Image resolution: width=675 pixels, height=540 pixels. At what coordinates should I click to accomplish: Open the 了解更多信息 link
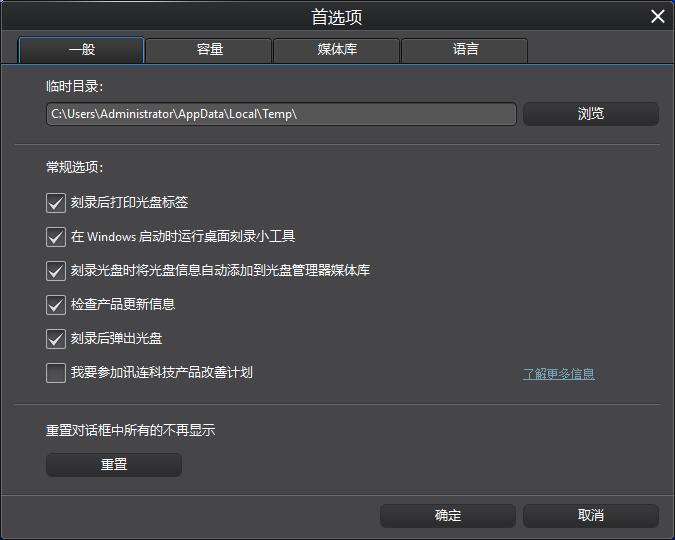559,374
